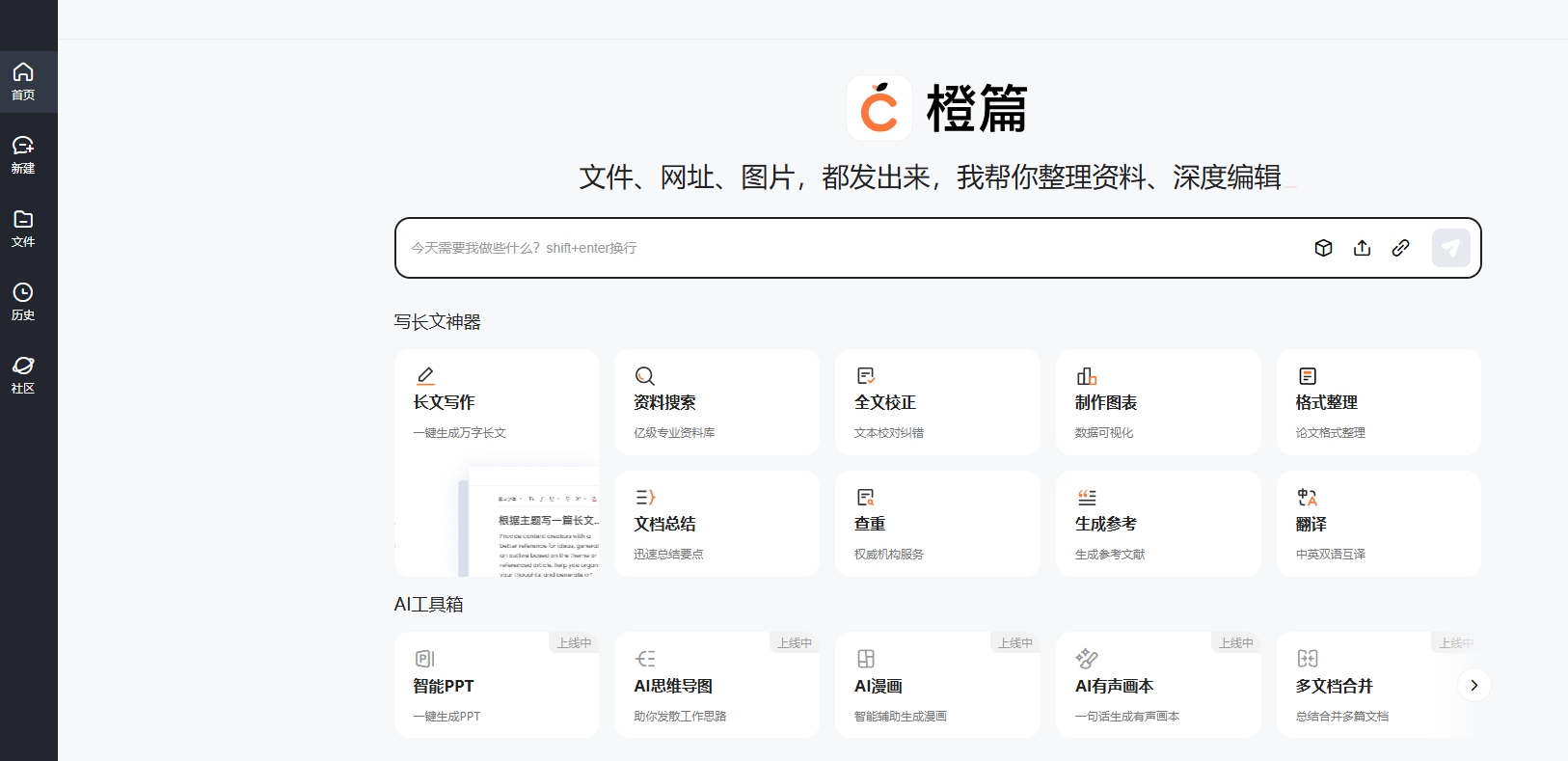Click the 多文档合并 merge icon
The image size is (1568, 761).
click(x=1308, y=659)
